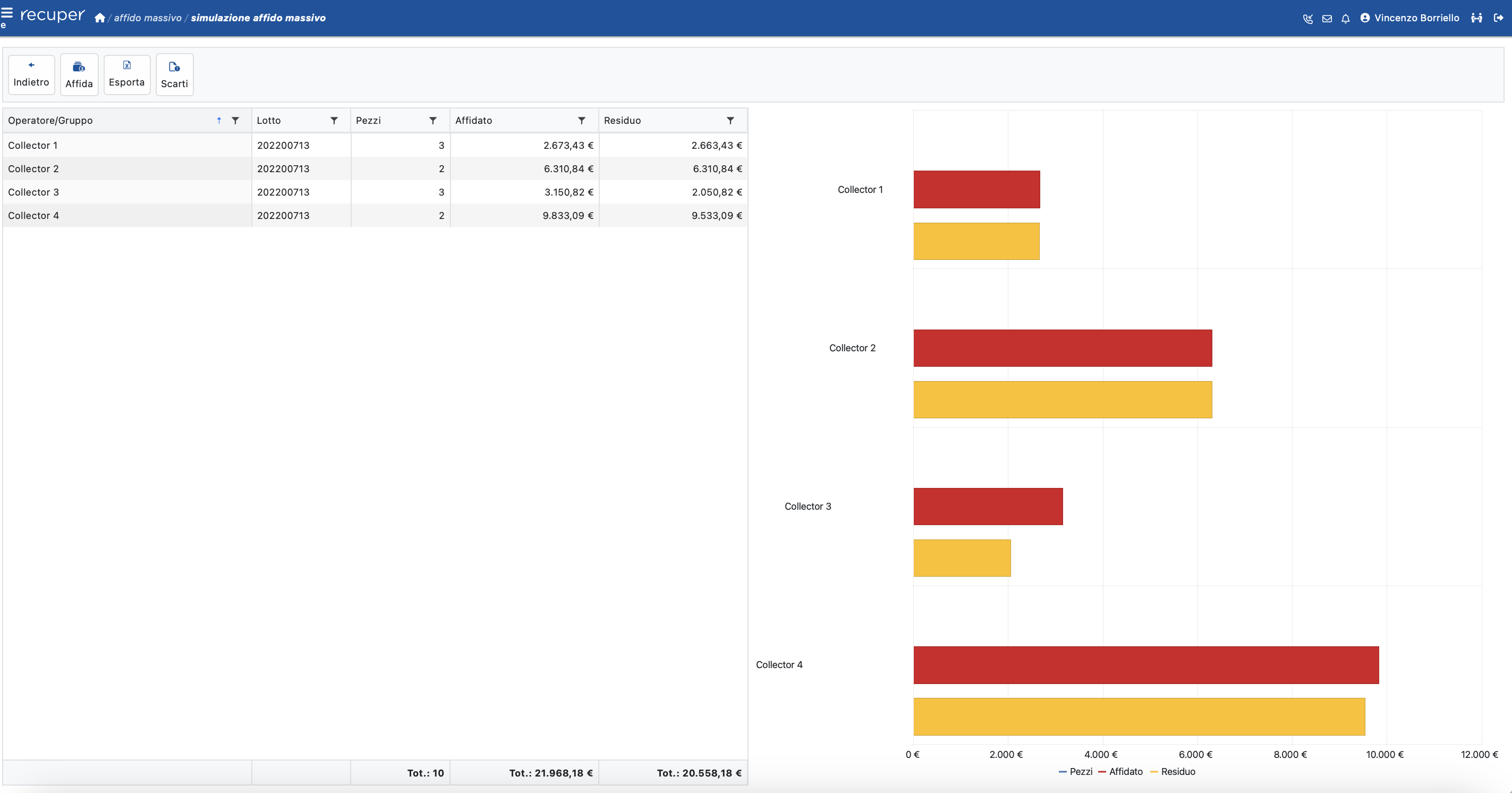Open the notifications bell icon
The image size is (1512, 793).
click(x=1345, y=19)
